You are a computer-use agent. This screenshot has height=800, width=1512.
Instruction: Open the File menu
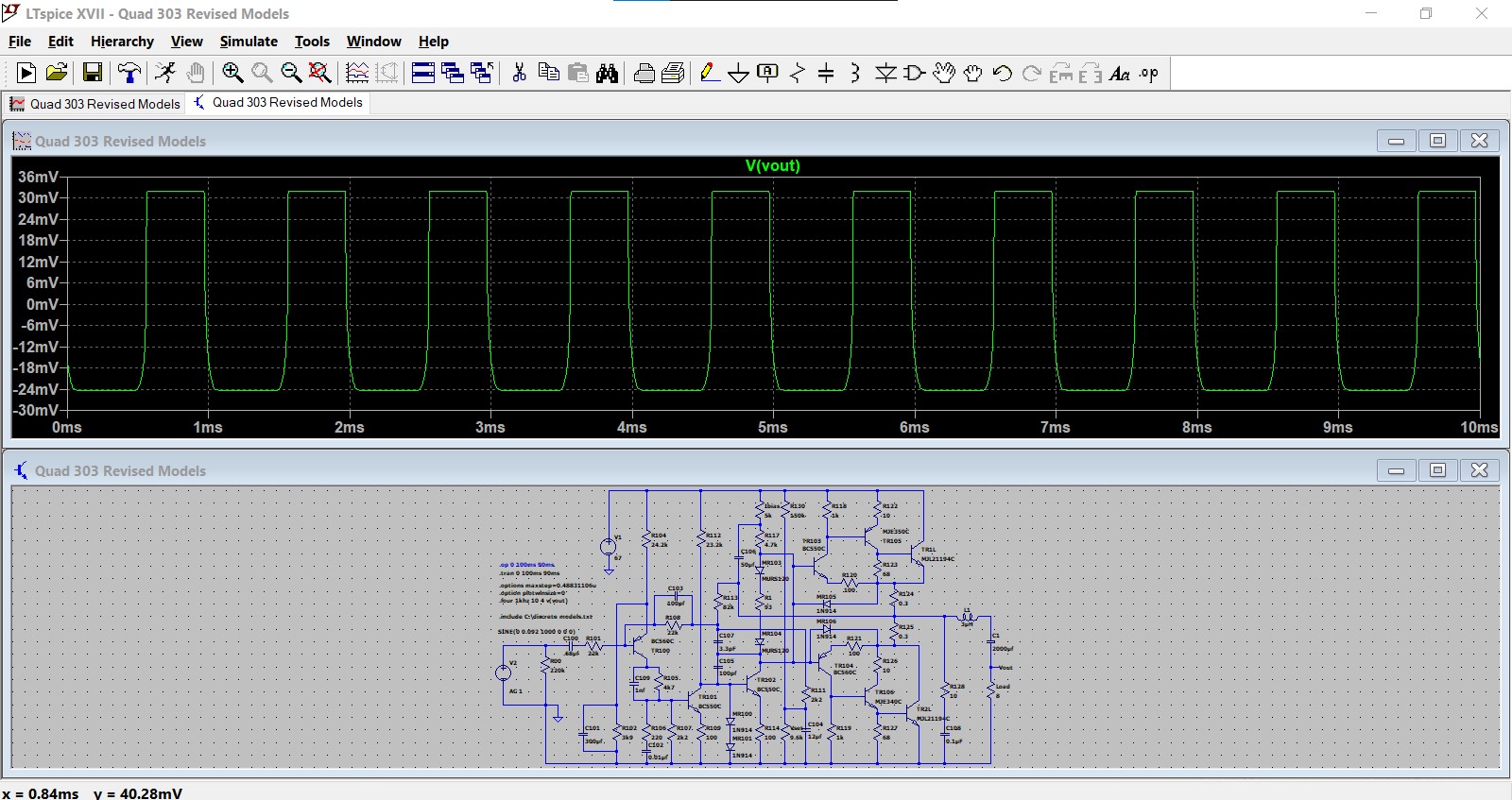[20, 42]
